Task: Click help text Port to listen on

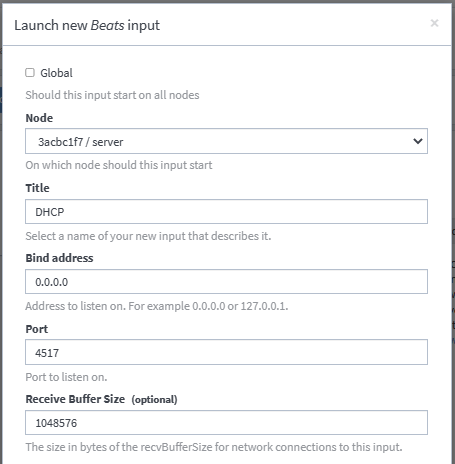Action: click(66, 377)
